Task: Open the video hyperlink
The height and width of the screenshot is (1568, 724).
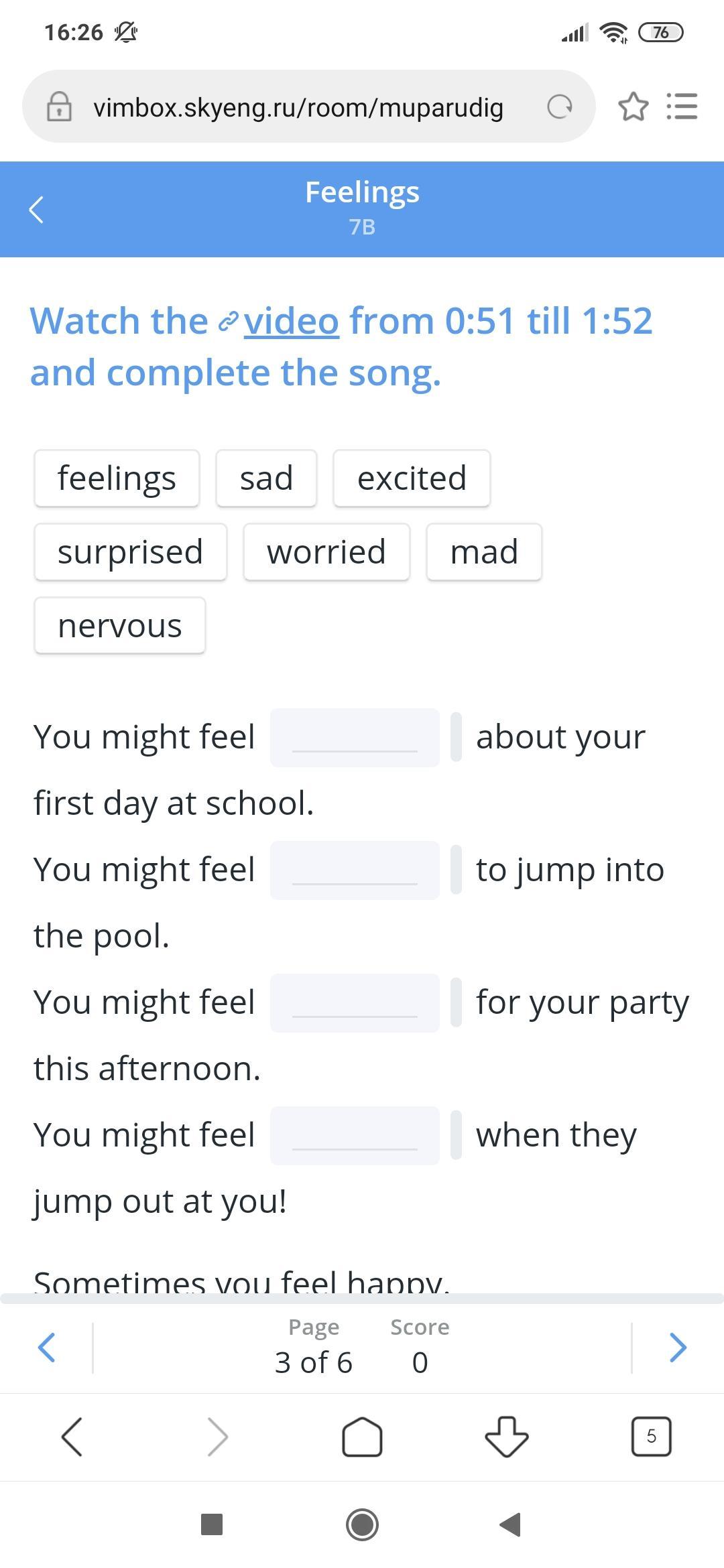Action: pos(291,321)
